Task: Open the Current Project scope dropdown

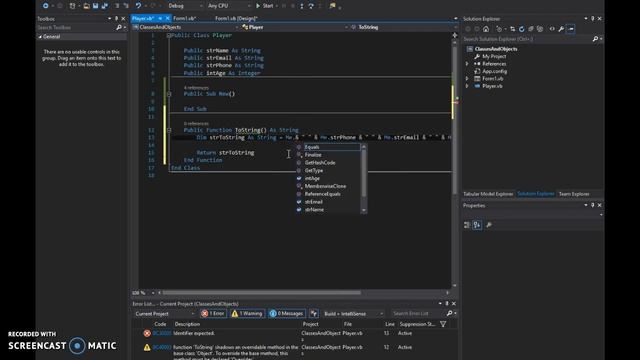Action: point(165,313)
